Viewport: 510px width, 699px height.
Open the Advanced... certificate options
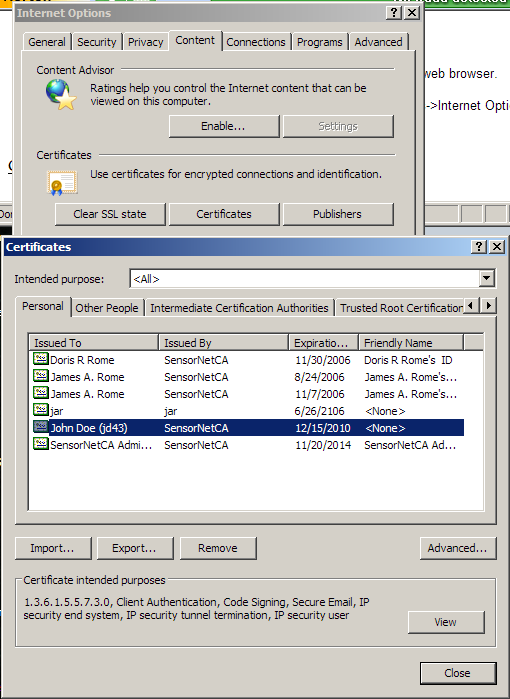457,548
